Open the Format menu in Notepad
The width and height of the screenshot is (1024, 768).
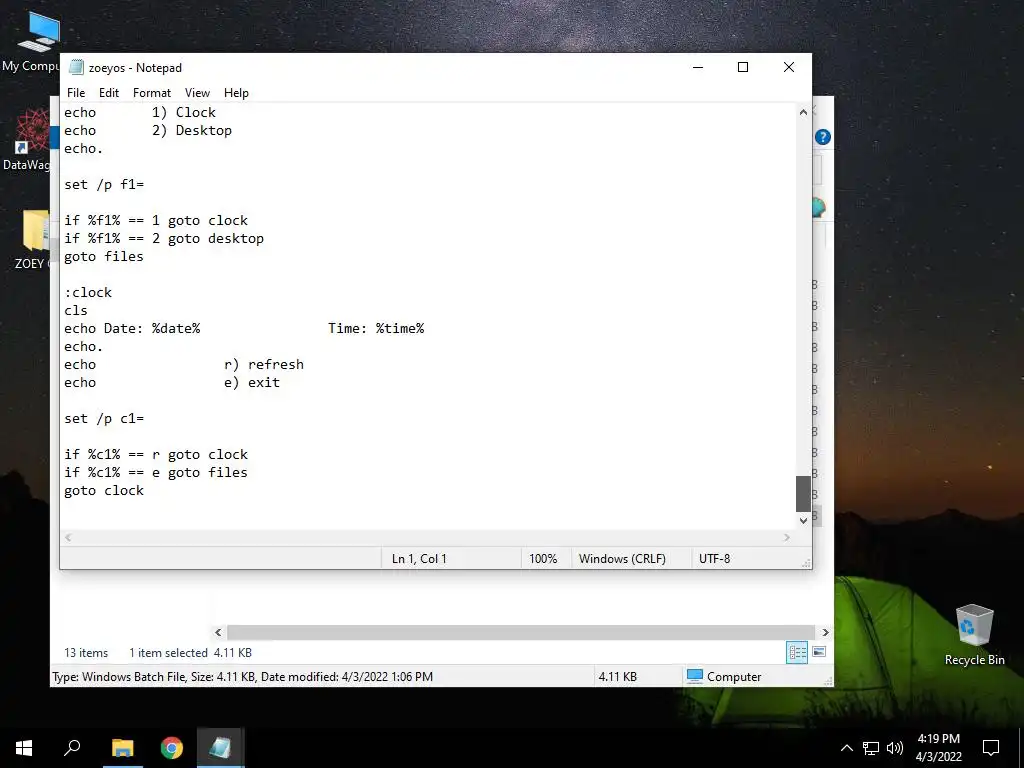click(152, 93)
